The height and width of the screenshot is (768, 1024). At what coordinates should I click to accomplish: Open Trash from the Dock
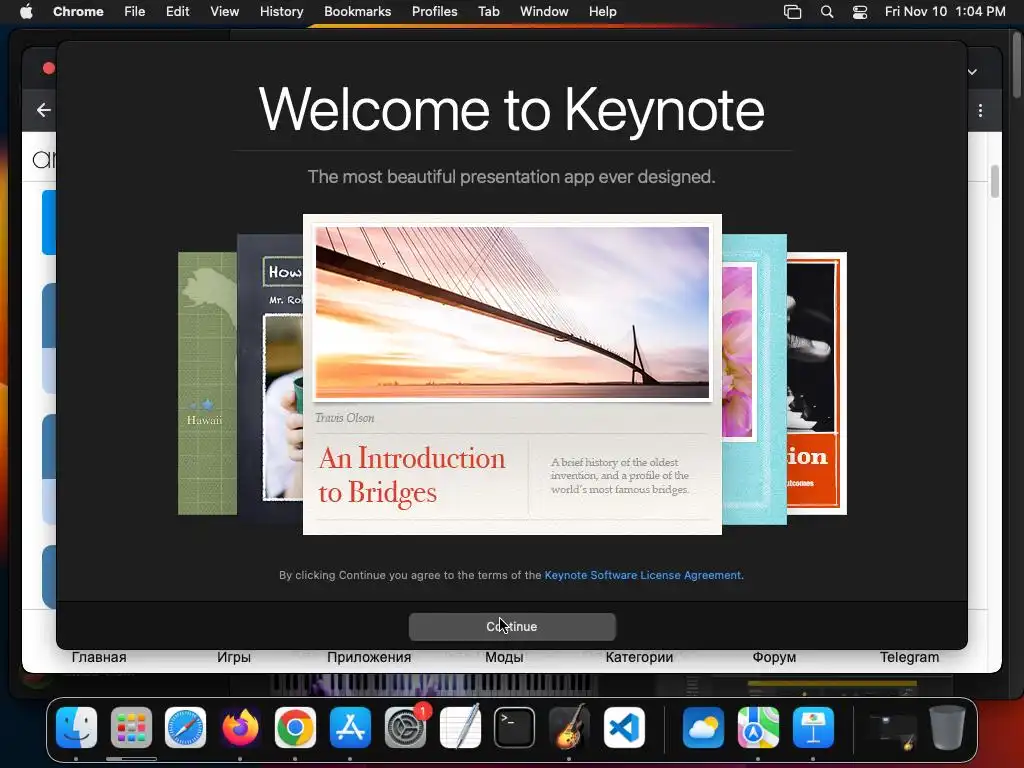click(x=947, y=728)
